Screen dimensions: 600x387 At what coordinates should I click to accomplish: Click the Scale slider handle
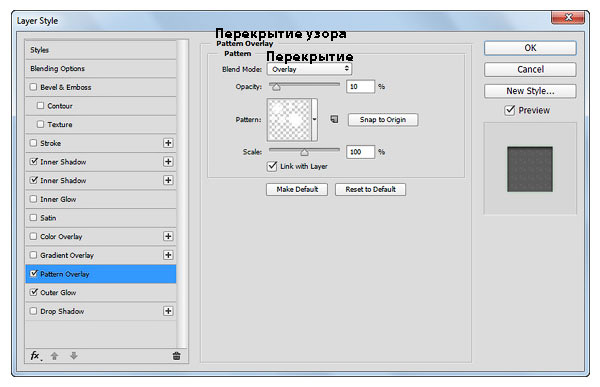coord(304,152)
